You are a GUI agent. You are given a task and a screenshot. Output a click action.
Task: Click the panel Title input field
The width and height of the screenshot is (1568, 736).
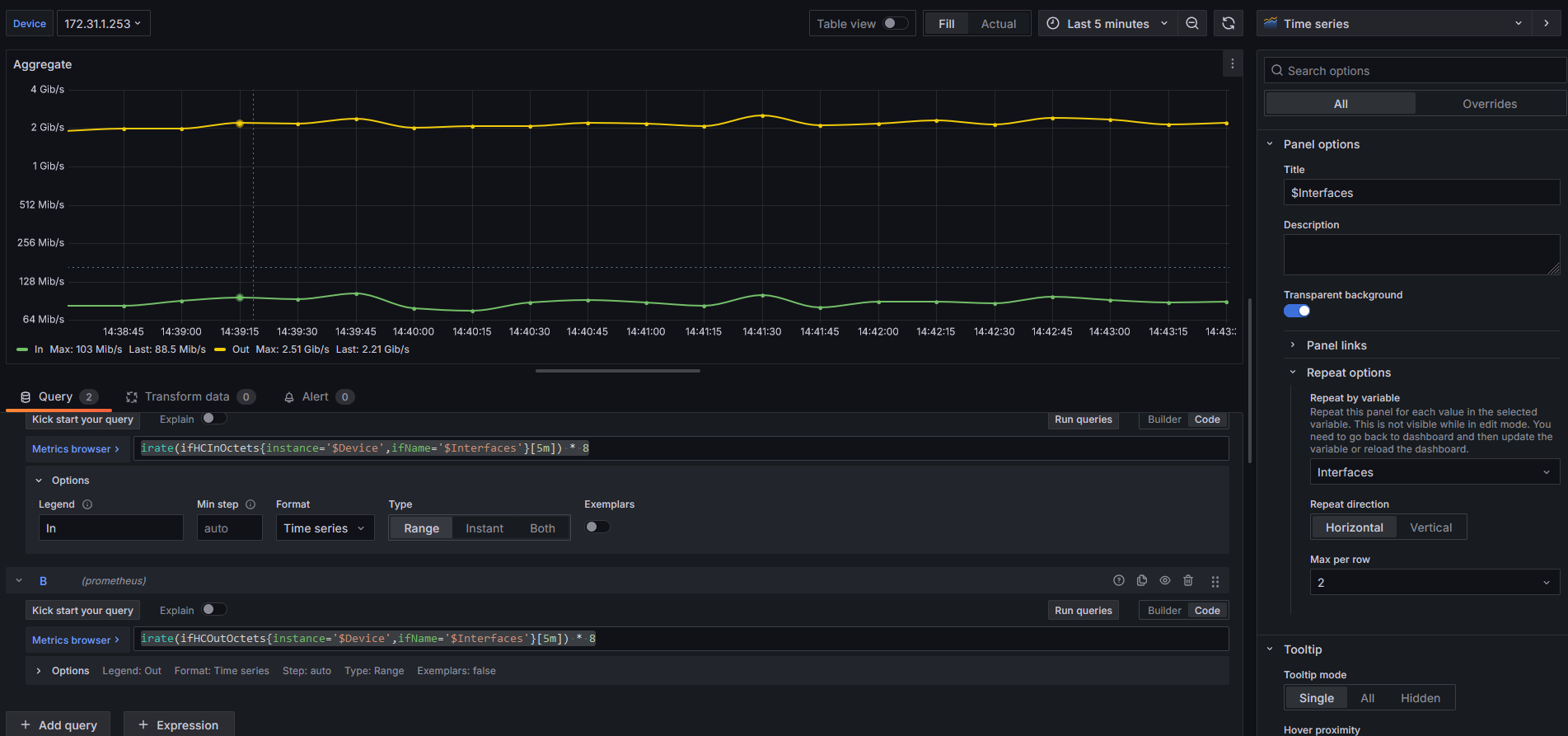click(1421, 193)
